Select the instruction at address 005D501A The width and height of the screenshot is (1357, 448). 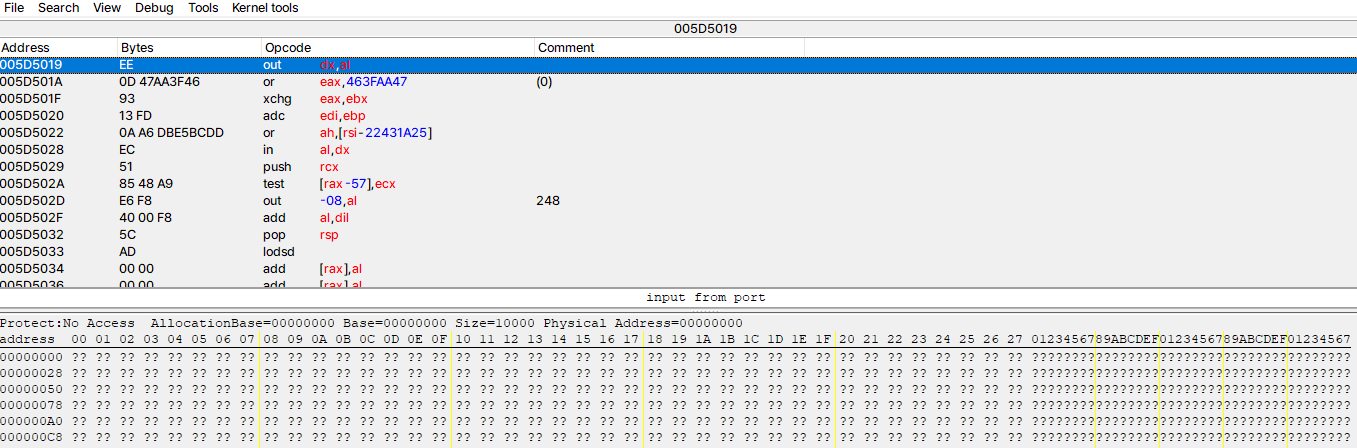400,82
